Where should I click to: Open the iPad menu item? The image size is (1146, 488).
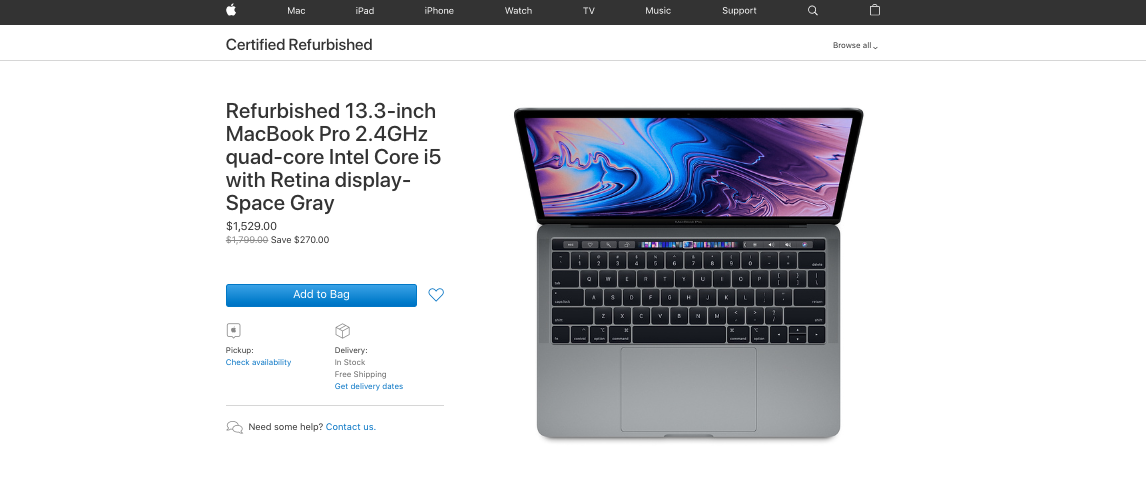[x=365, y=11]
